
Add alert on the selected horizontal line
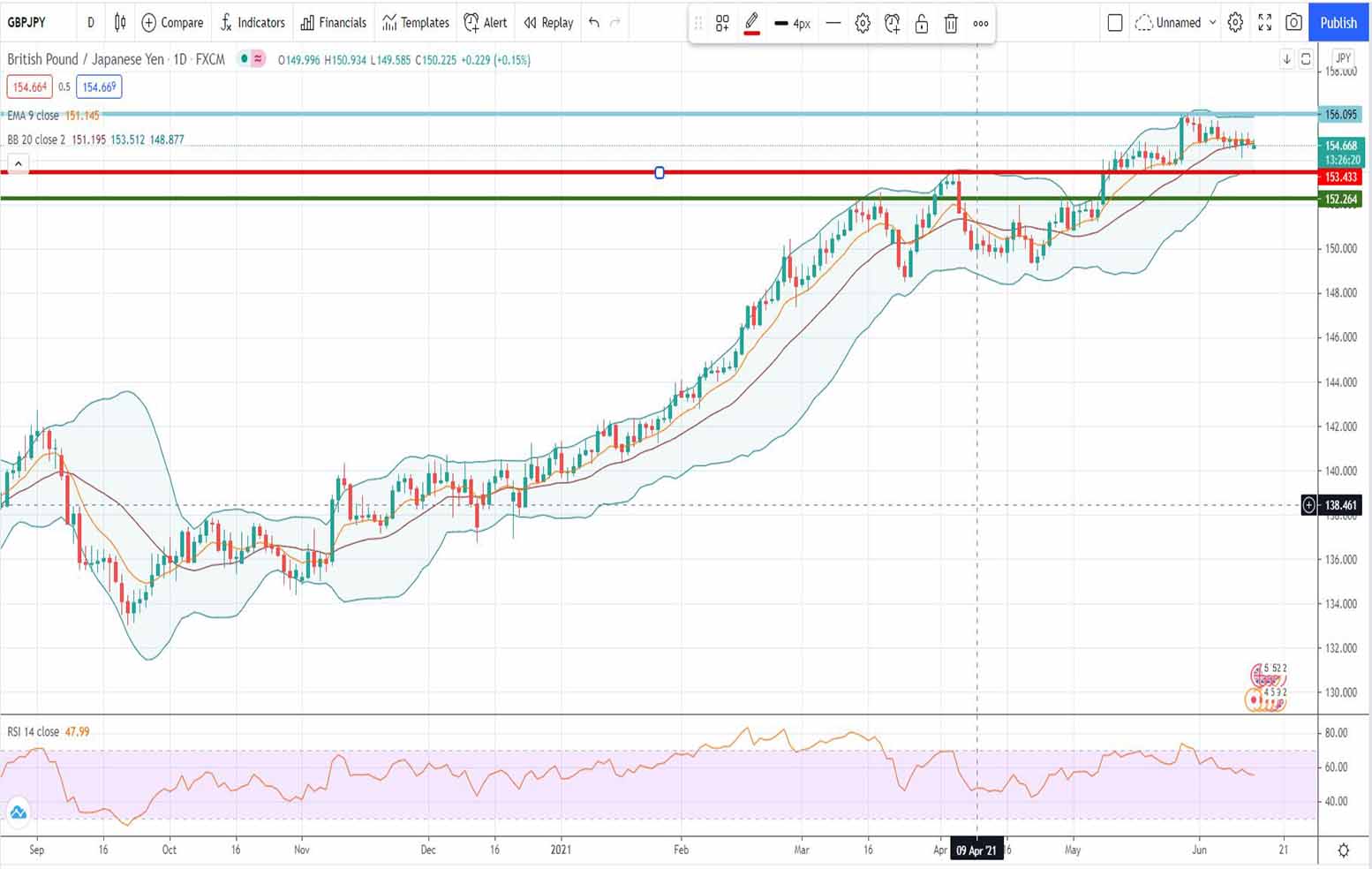[892, 24]
